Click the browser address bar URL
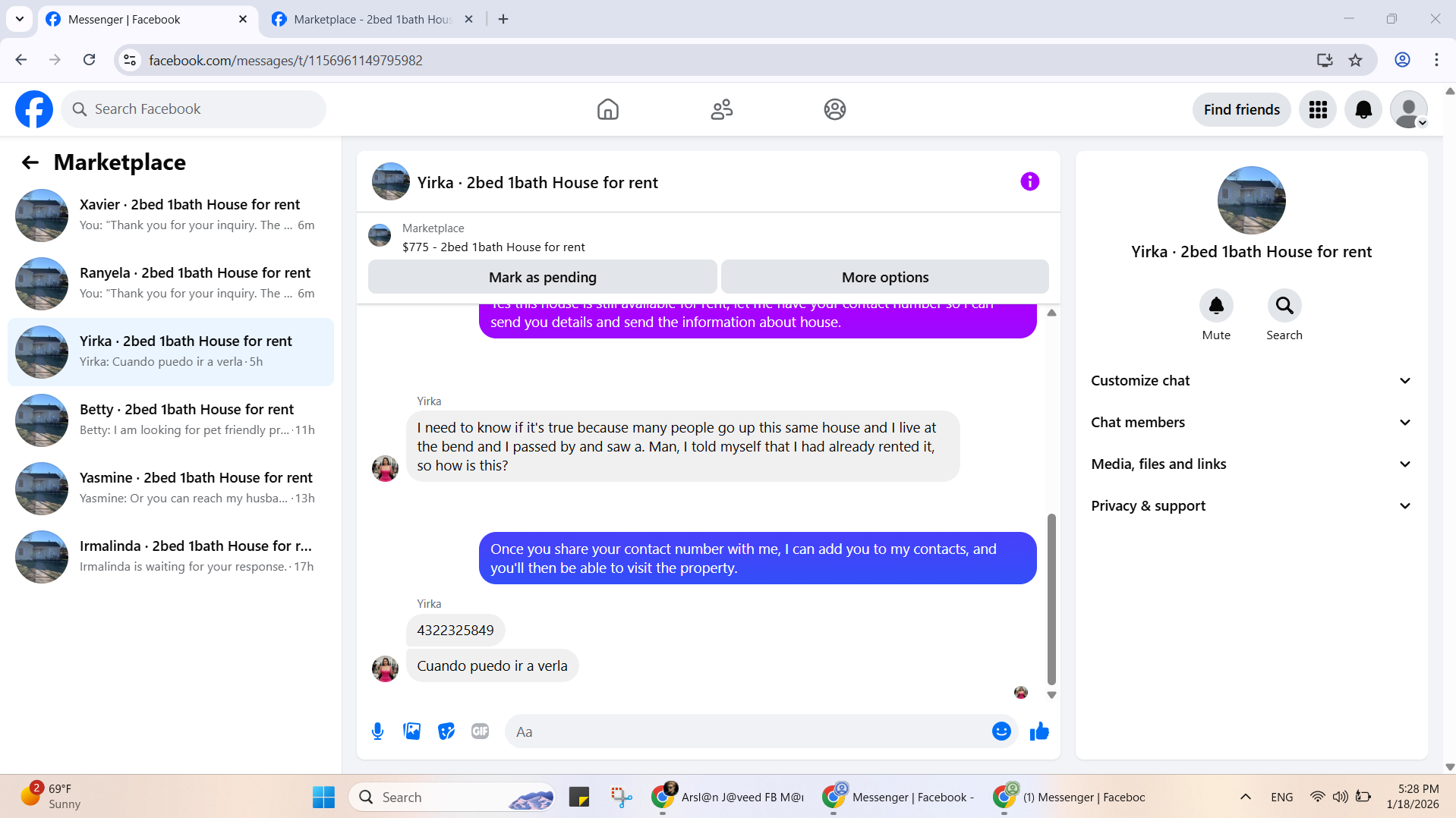 285,60
